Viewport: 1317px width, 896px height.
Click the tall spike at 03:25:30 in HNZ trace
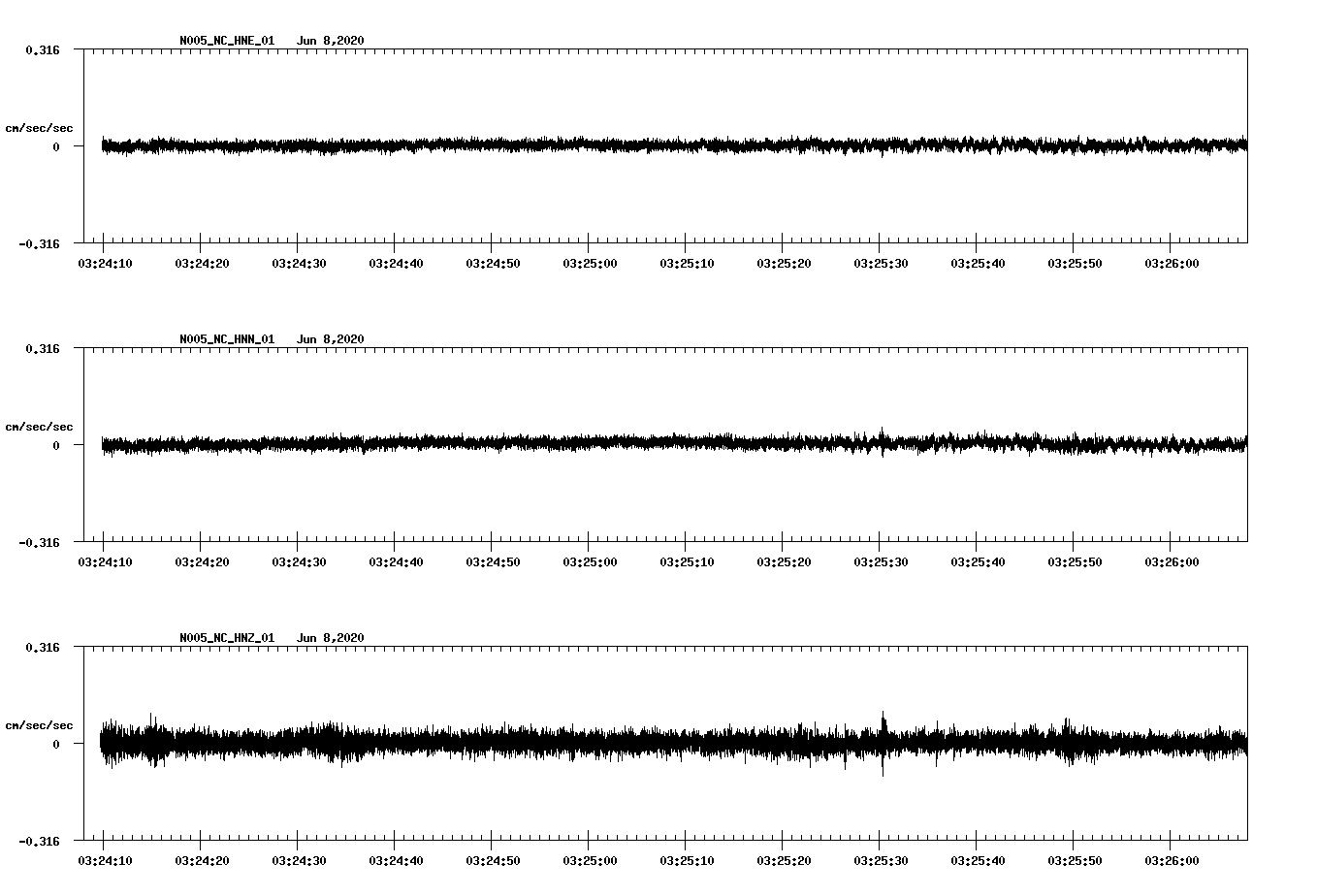click(883, 743)
